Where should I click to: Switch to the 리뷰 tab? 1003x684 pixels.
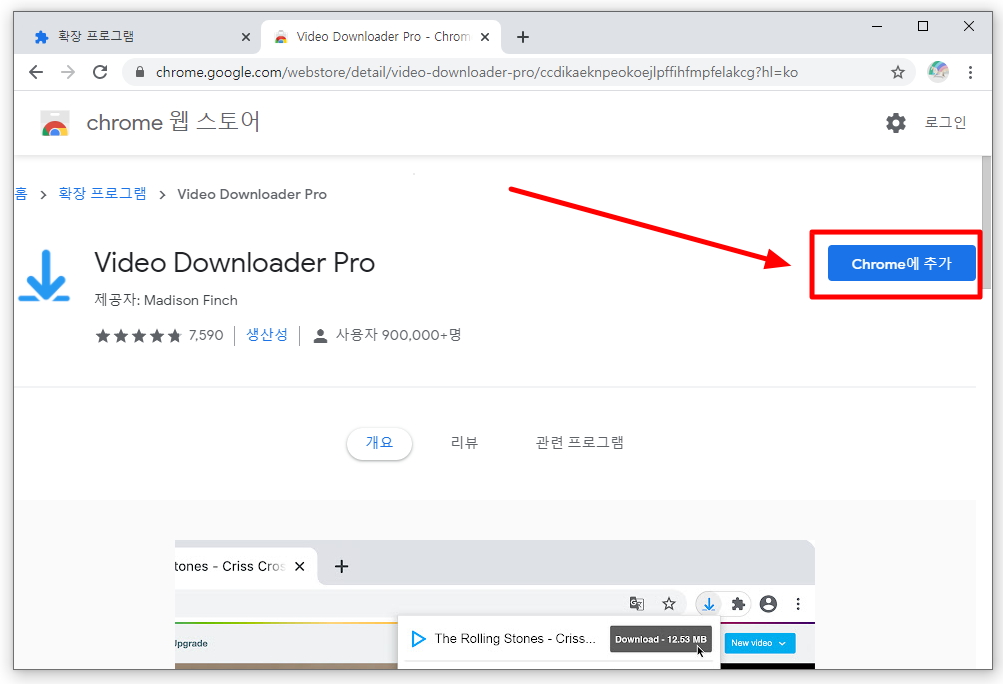(464, 443)
